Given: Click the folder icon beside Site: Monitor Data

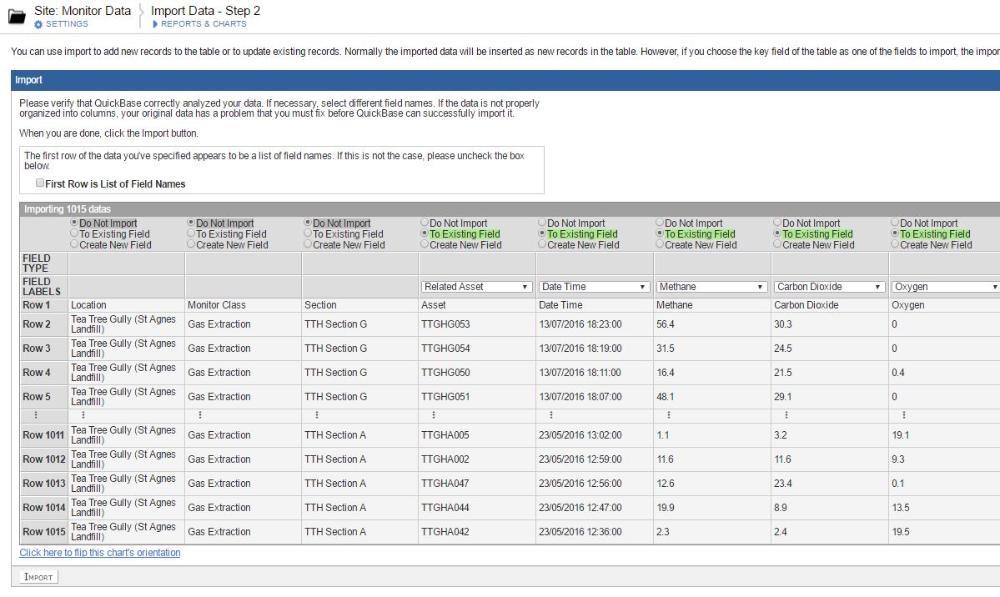Looking at the screenshot, I should coord(15,12).
